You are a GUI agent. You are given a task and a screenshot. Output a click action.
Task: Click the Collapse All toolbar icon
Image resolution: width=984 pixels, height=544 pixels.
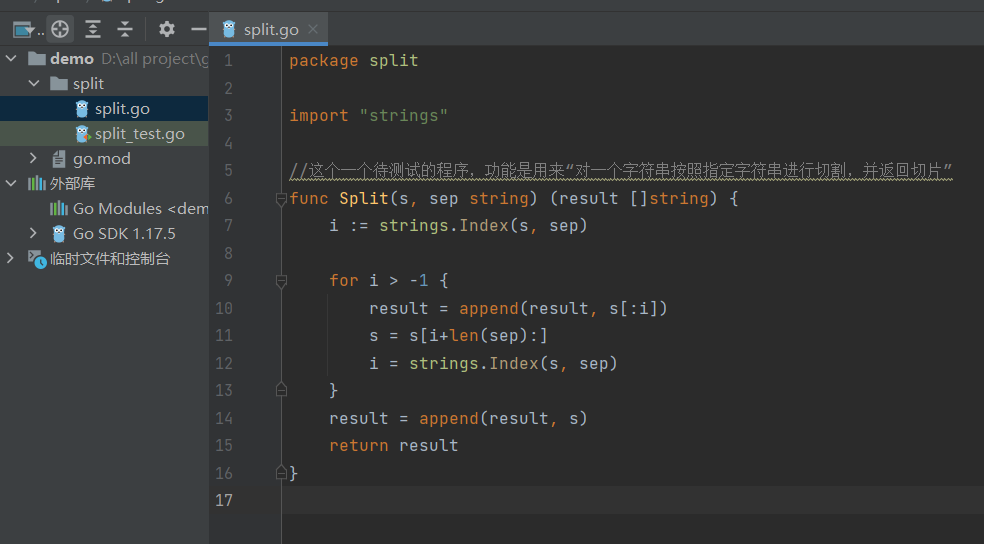click(x=125, y=29)
